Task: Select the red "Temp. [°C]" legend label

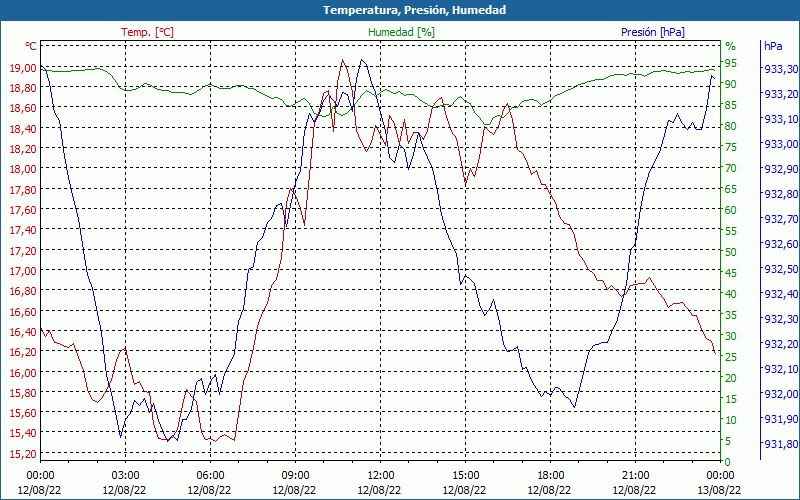Action: (x=147, y=32)
